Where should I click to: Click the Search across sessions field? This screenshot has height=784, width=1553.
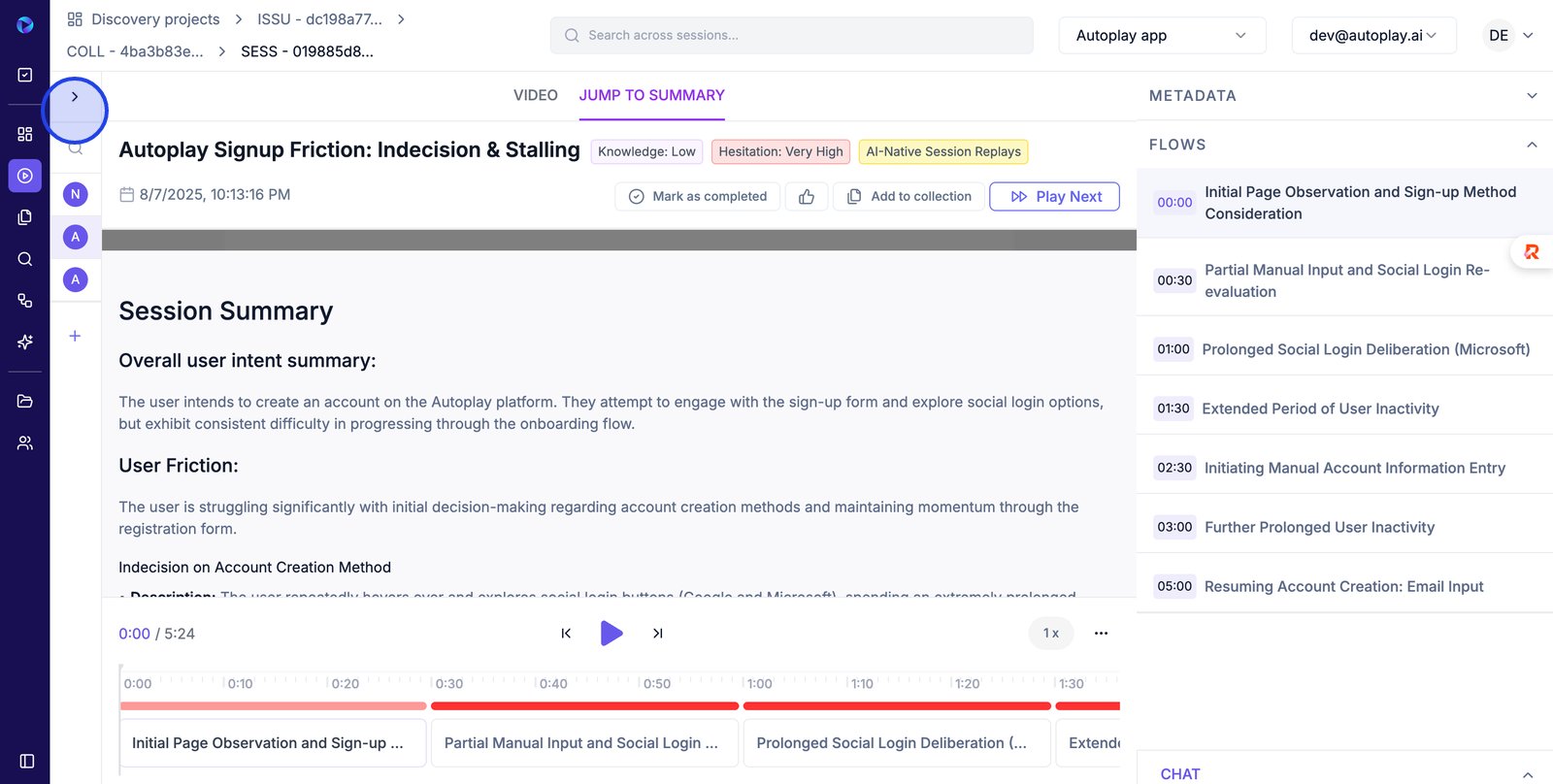tap(791, 36)
